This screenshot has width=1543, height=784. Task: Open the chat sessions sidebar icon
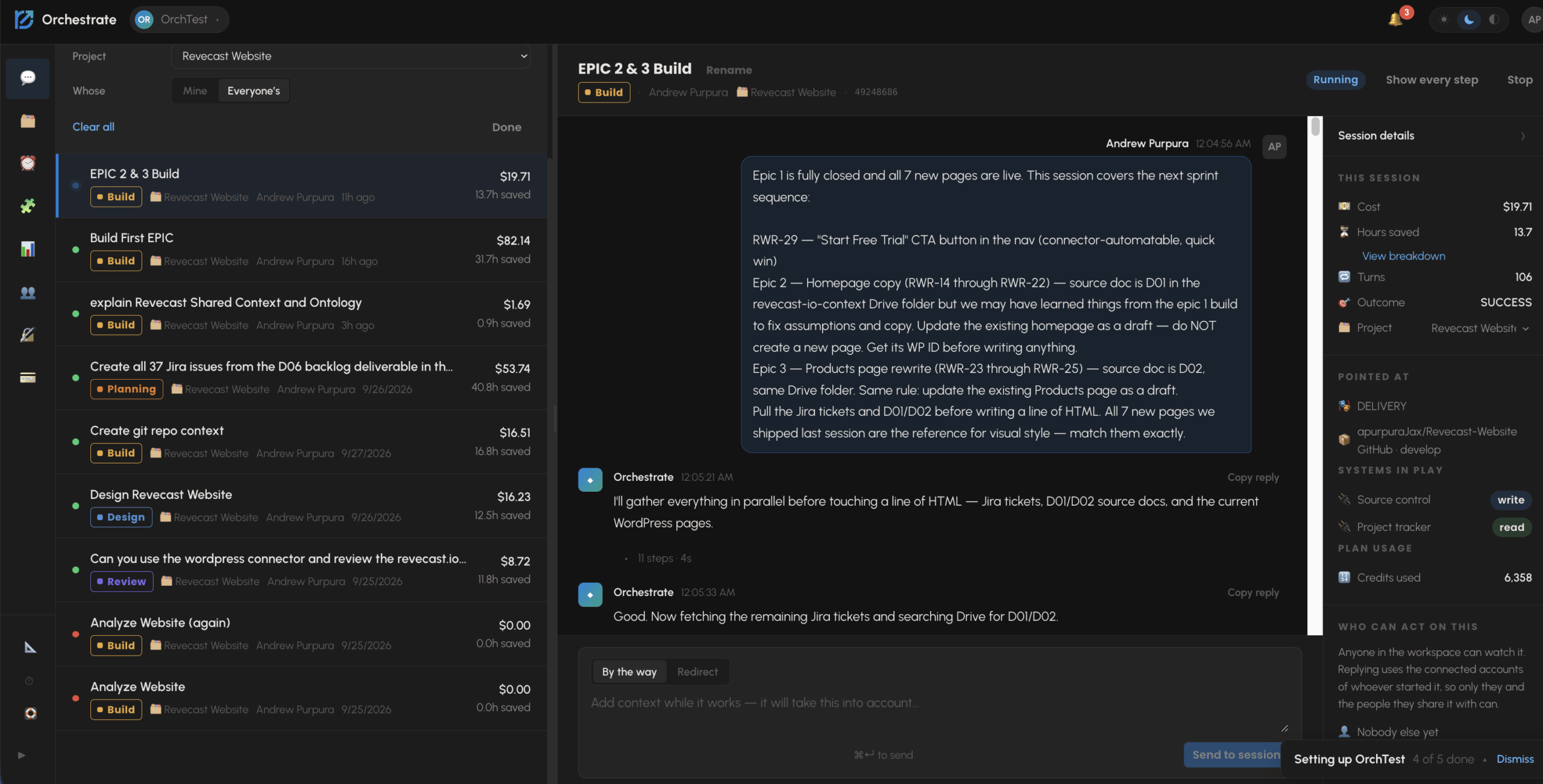tap(28, 78)
